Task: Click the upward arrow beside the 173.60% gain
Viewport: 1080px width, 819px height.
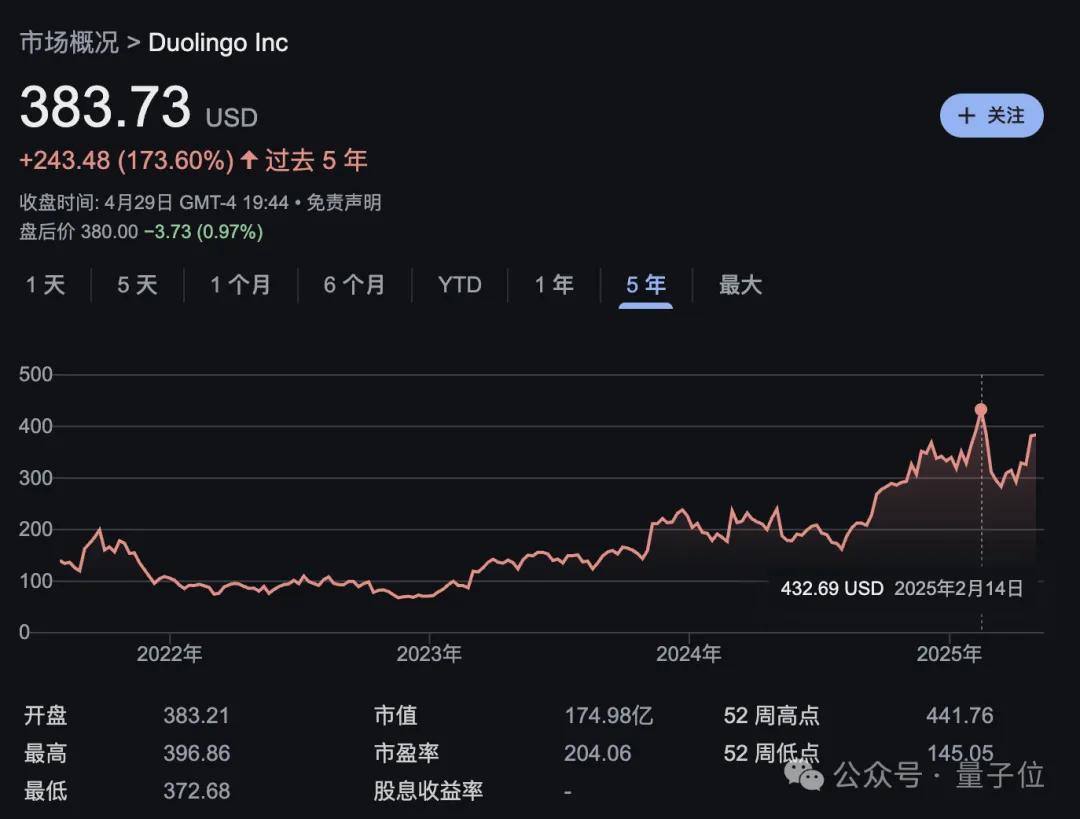Action: (249, 160)
